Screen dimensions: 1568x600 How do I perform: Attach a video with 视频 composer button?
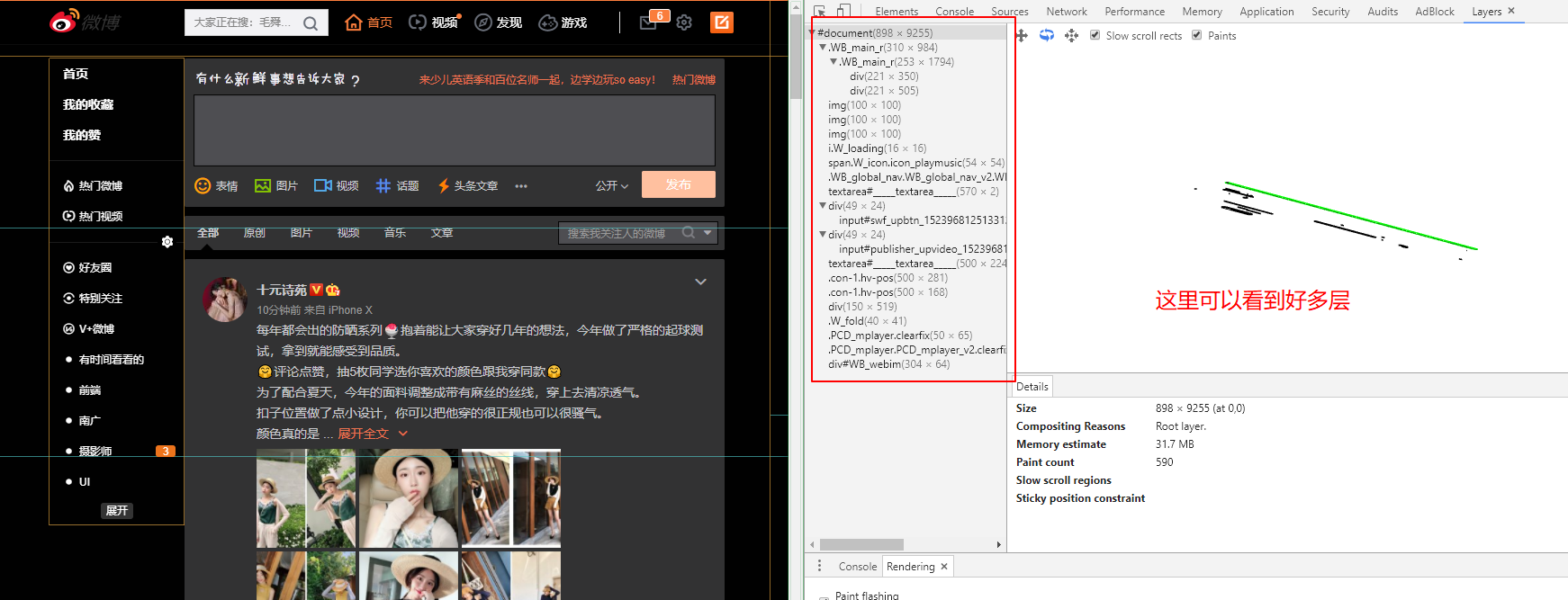click(x=337, y=185)
